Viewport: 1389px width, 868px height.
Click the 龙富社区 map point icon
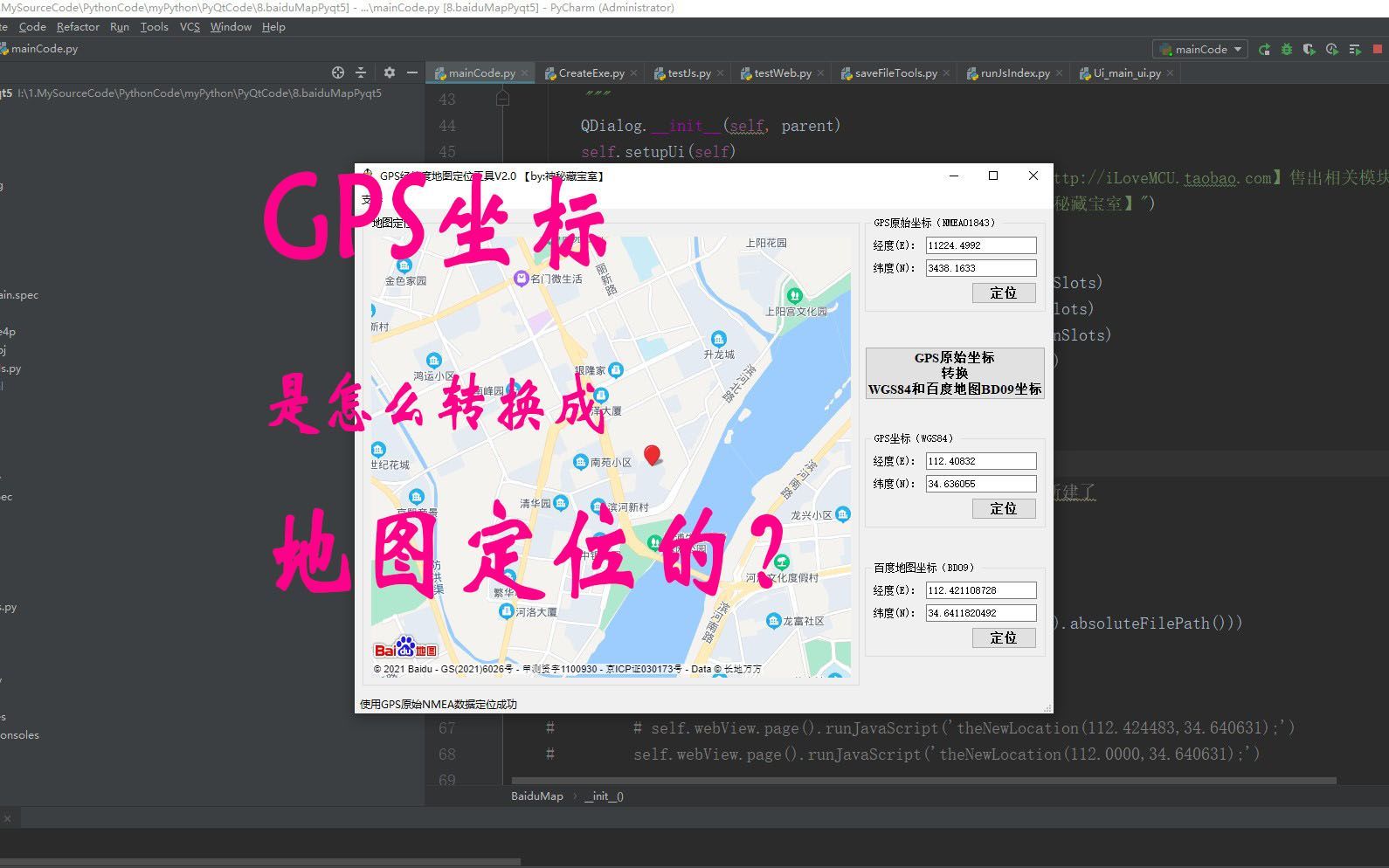[x=773, y=621]
